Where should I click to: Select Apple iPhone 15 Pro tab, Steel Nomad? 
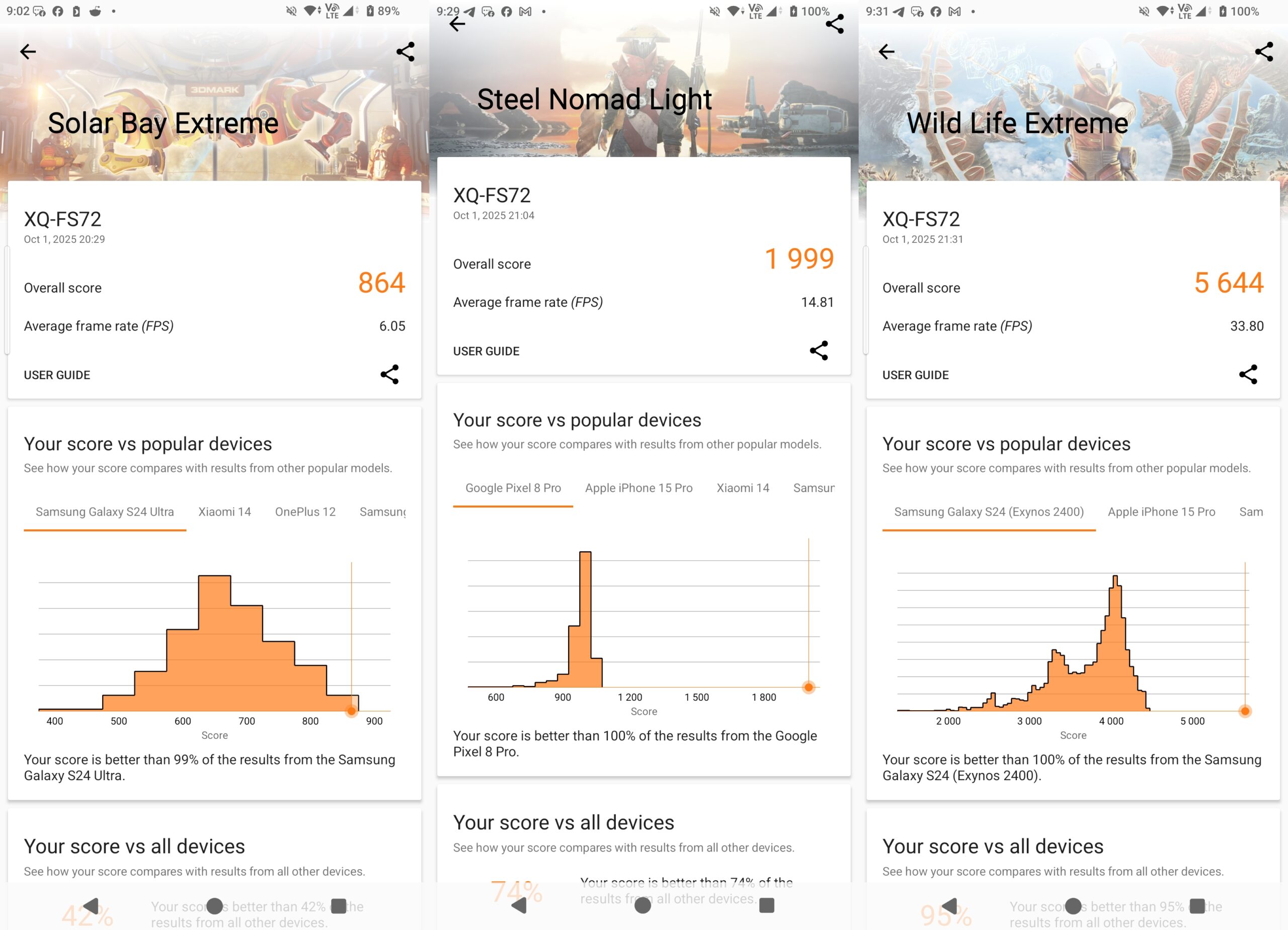click(x=638, y=488)
